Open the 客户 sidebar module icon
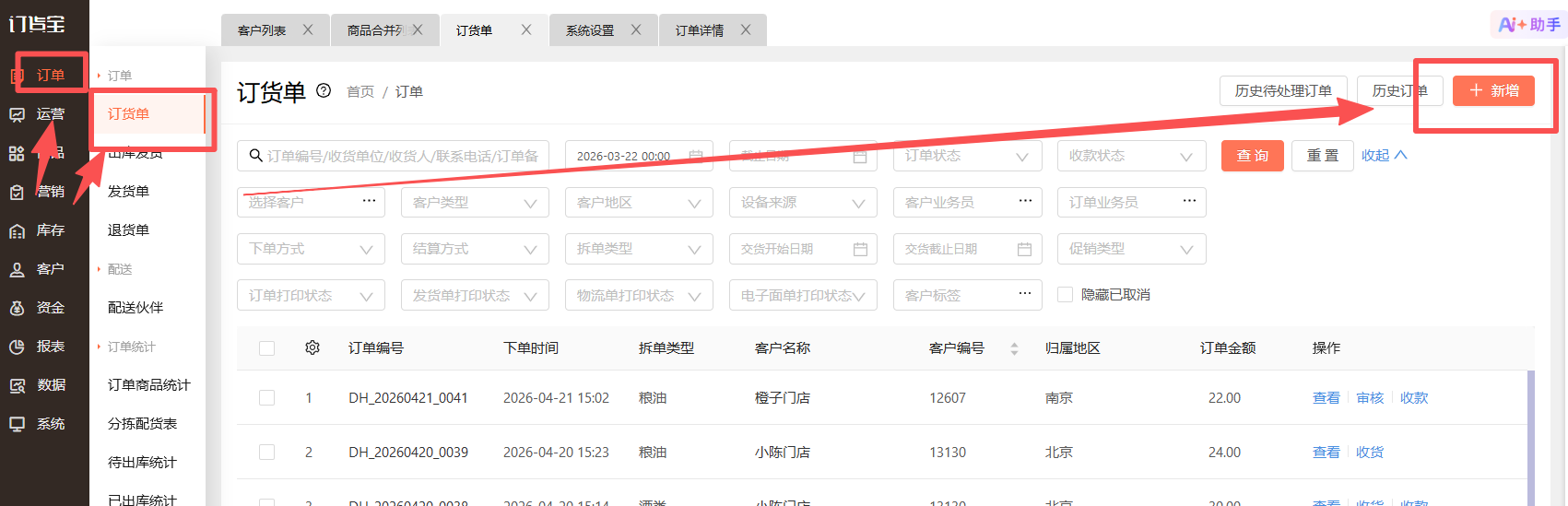 (x=17, y=269)
